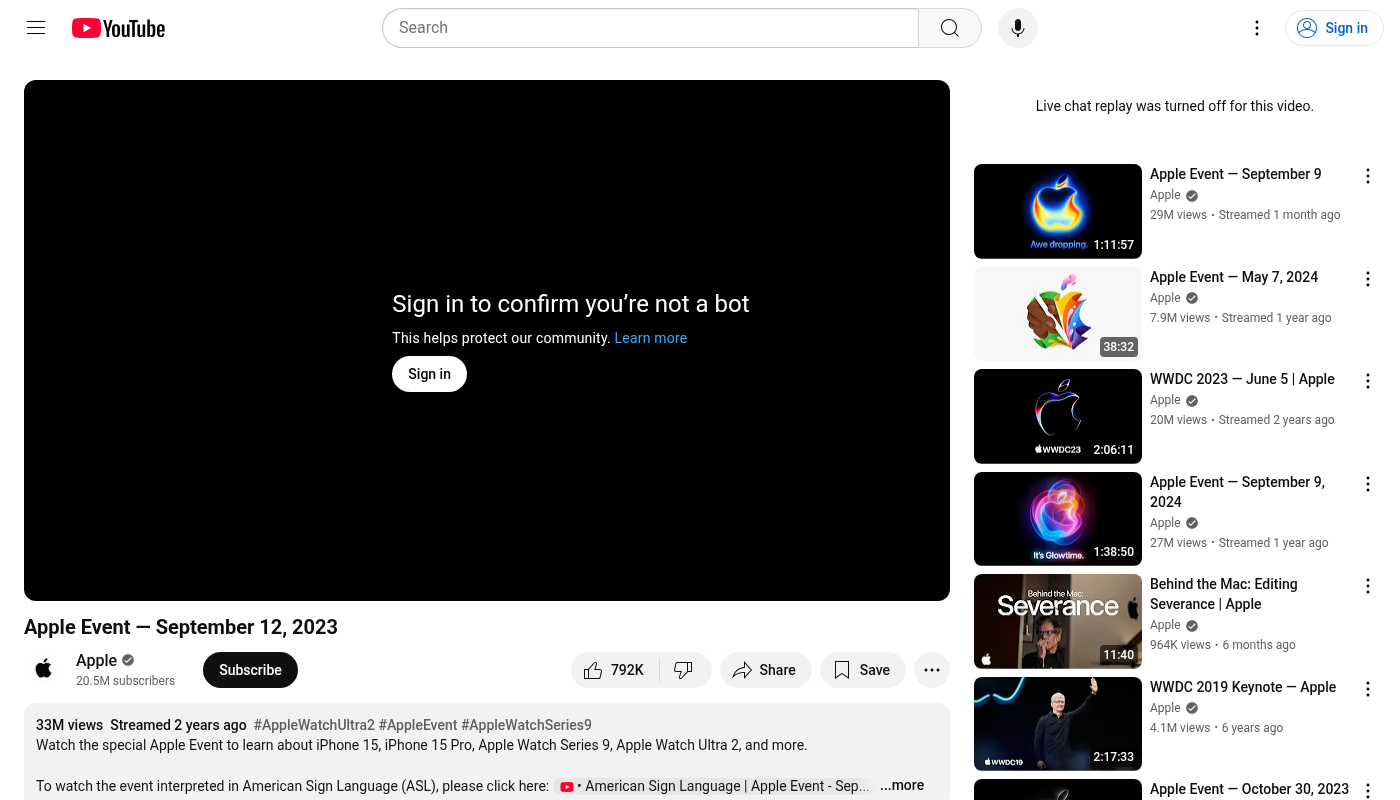Open the Apple channel avatar
This screenshot has height=800, width=1400.
[44, 669]
